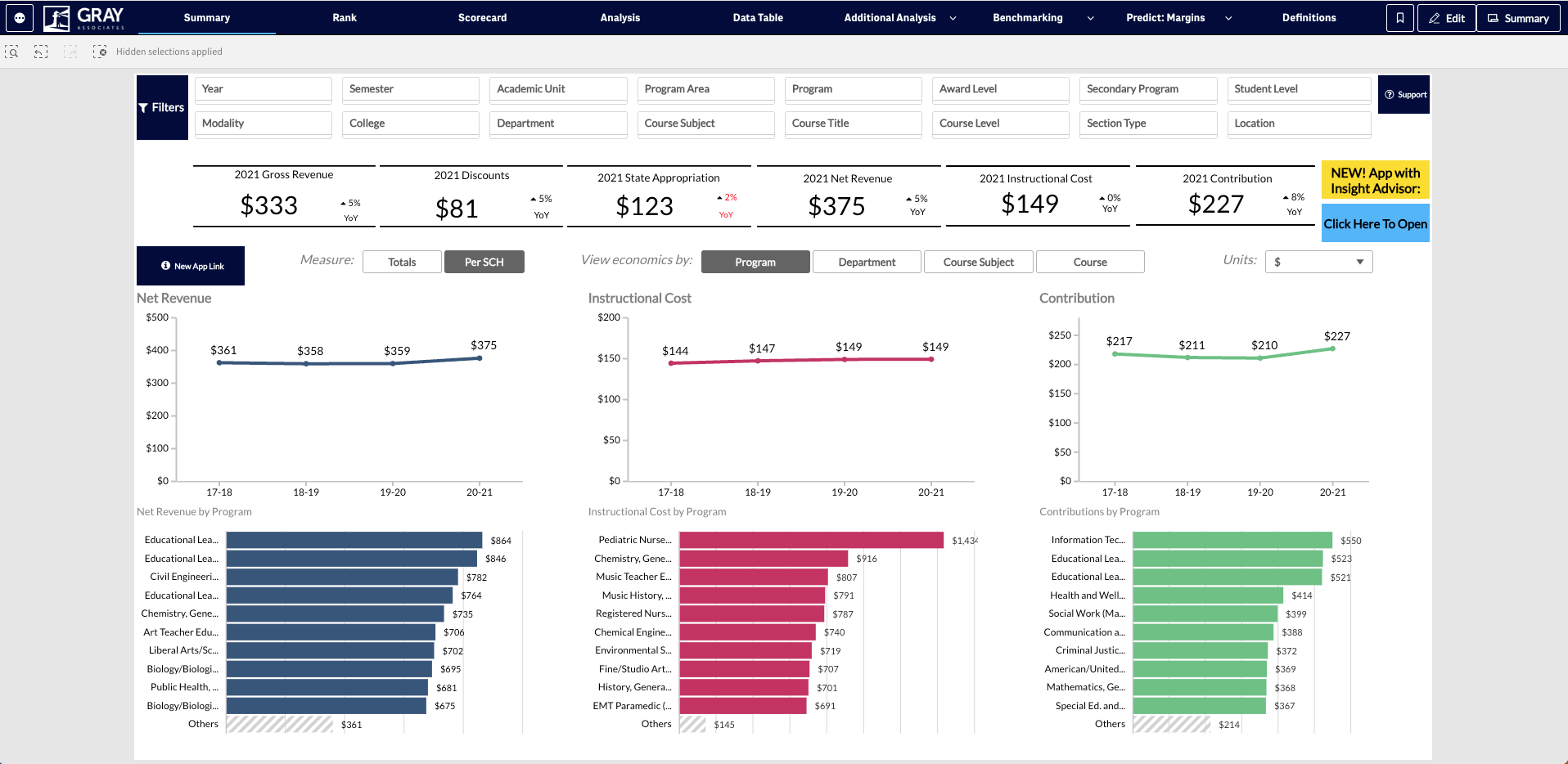The image size is (1568, 764).
Task: Open the Year filter
Action: tap(264, 89)
